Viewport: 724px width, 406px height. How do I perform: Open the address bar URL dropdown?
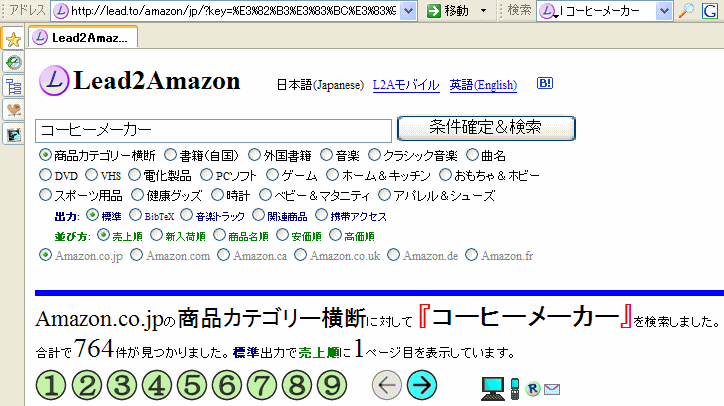coord(408,11)
